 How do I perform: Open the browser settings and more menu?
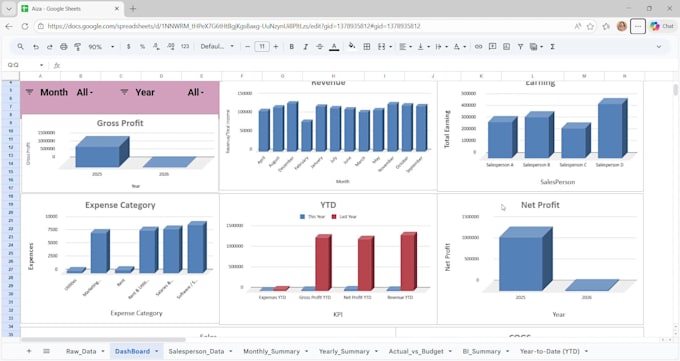pos(638,26)
